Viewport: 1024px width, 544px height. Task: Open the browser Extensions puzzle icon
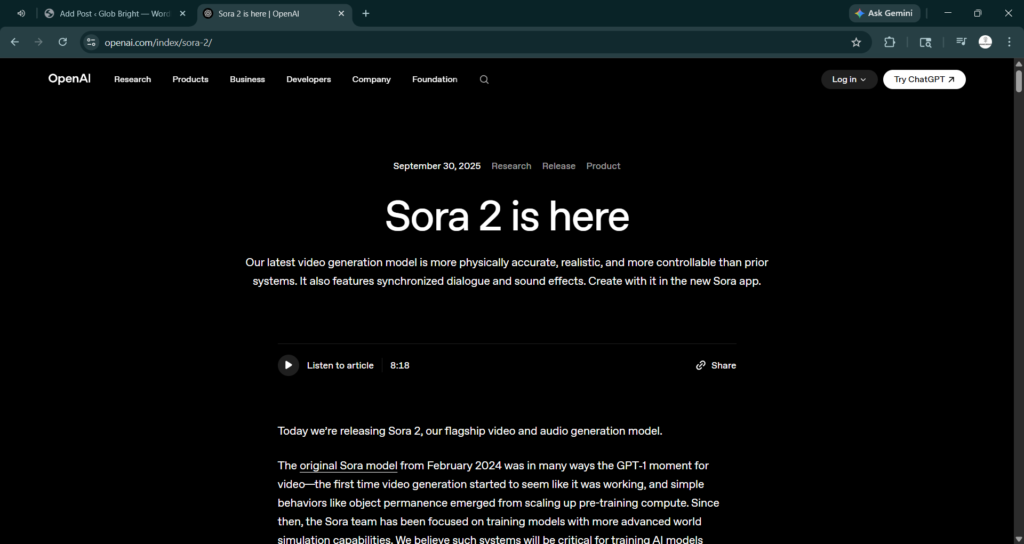coord(890,42)
